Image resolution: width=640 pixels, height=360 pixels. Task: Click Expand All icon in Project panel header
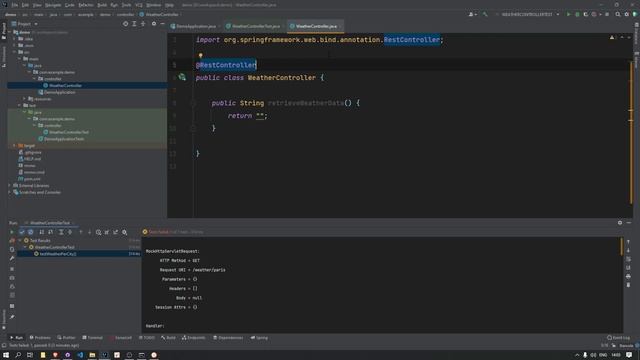134,24
